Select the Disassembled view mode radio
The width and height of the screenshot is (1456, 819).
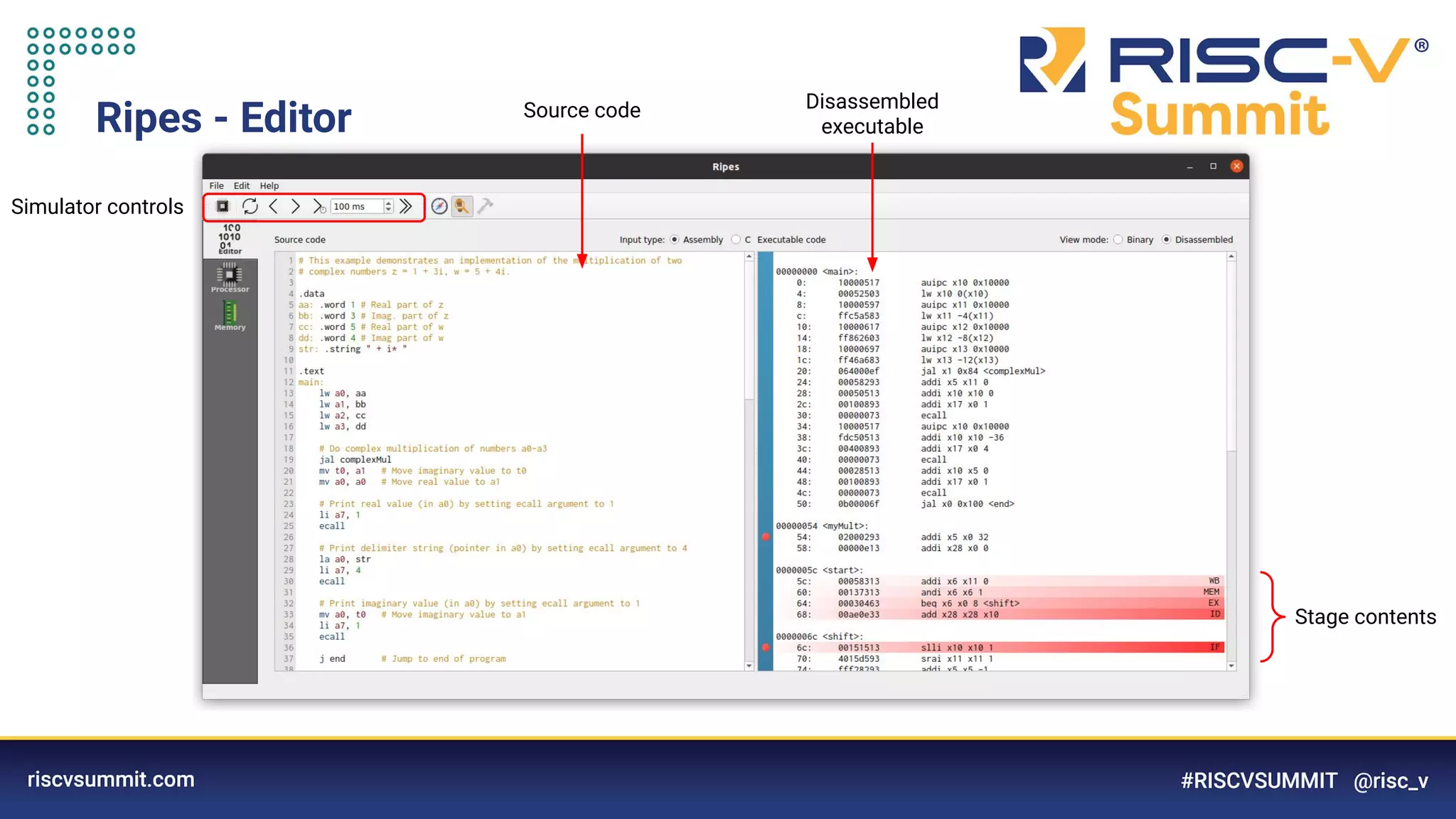pos(1167,240)
